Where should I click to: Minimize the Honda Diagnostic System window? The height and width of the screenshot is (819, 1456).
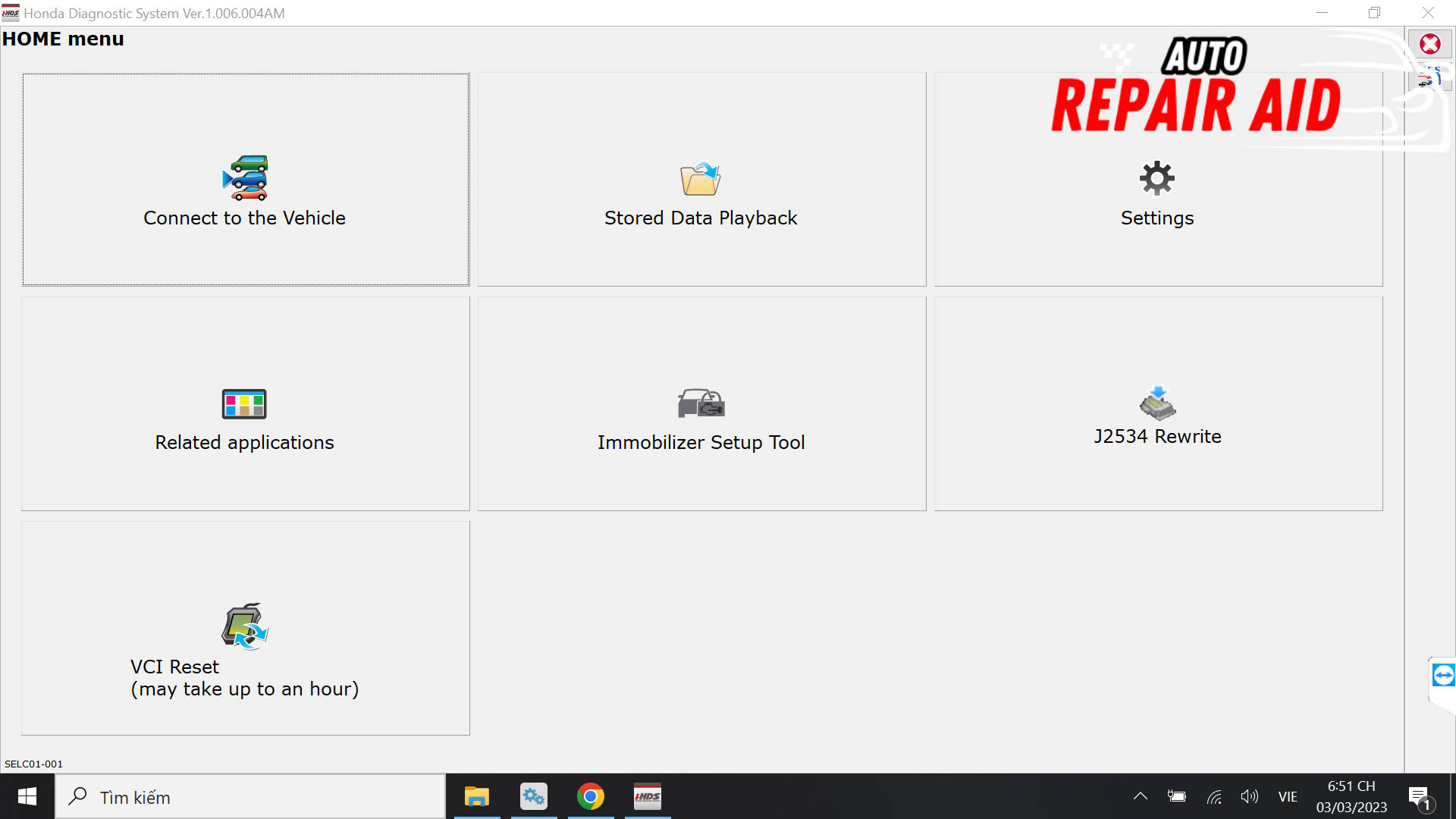click(x=1322, y=13)
